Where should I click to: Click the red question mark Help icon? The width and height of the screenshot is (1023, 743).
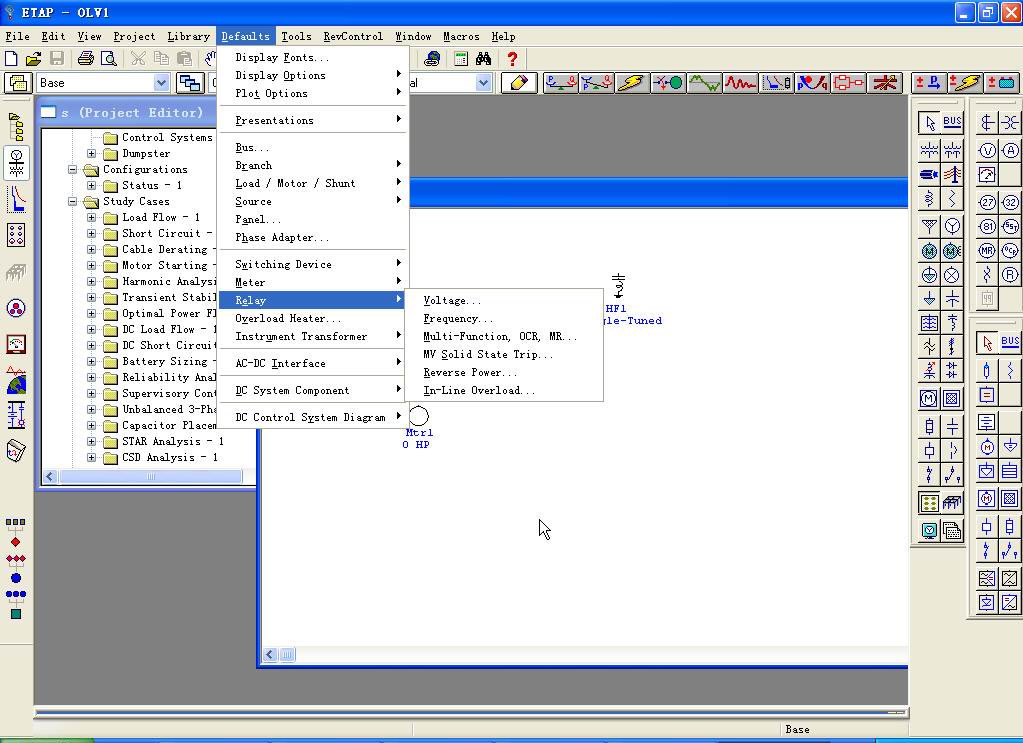(512, 59)
